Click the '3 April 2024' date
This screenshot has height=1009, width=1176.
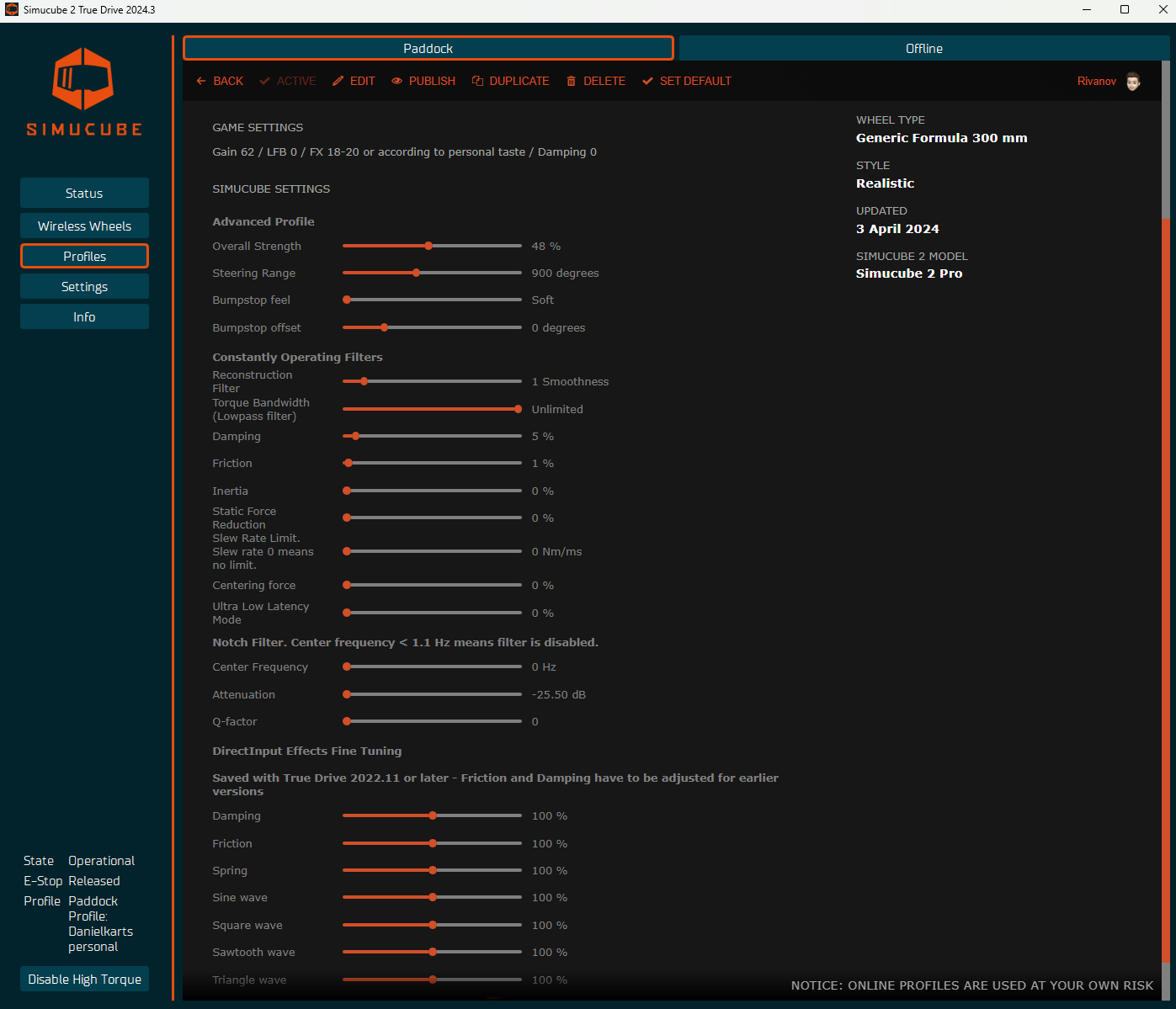click(x=897, y=229)
